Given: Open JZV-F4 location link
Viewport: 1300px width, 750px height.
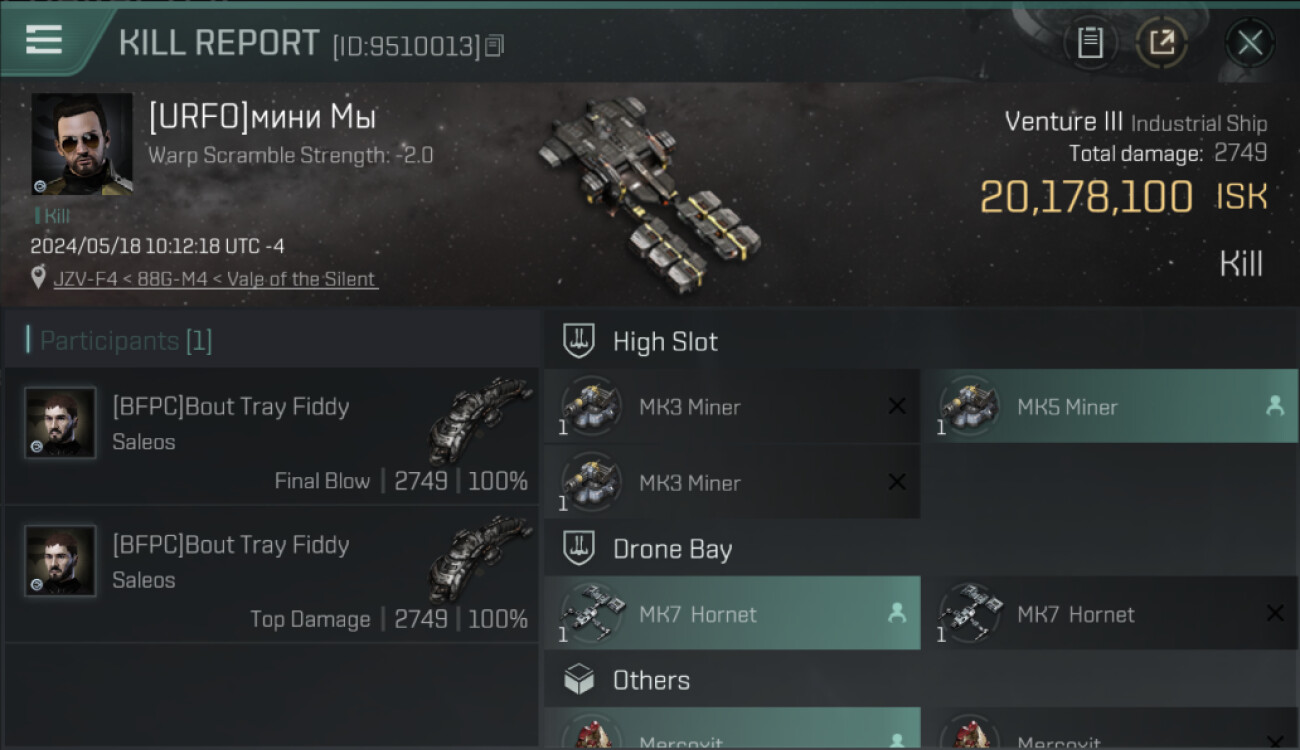Looking at the screenshot, I should pos(87,279).
